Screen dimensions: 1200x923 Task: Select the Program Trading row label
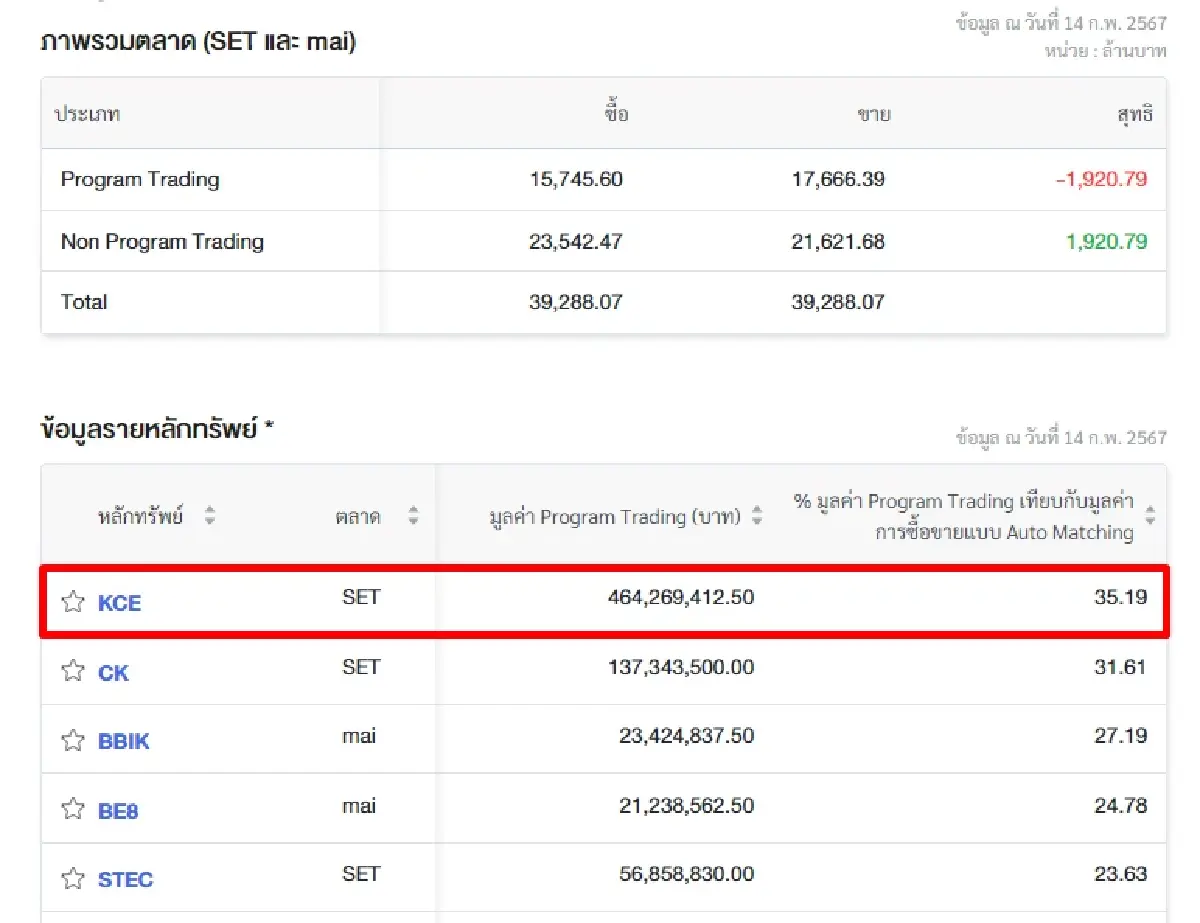pyautogui.click(x=140, y=180)
